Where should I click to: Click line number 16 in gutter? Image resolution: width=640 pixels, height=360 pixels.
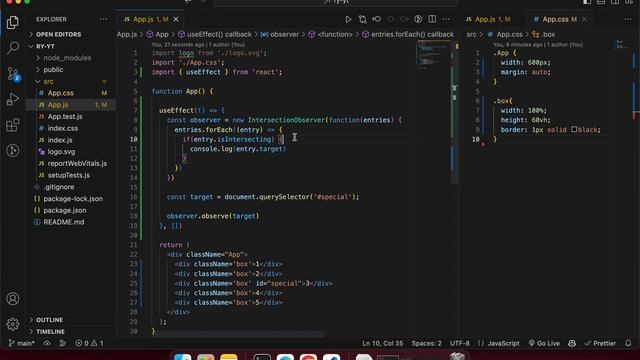click(134, 197)
